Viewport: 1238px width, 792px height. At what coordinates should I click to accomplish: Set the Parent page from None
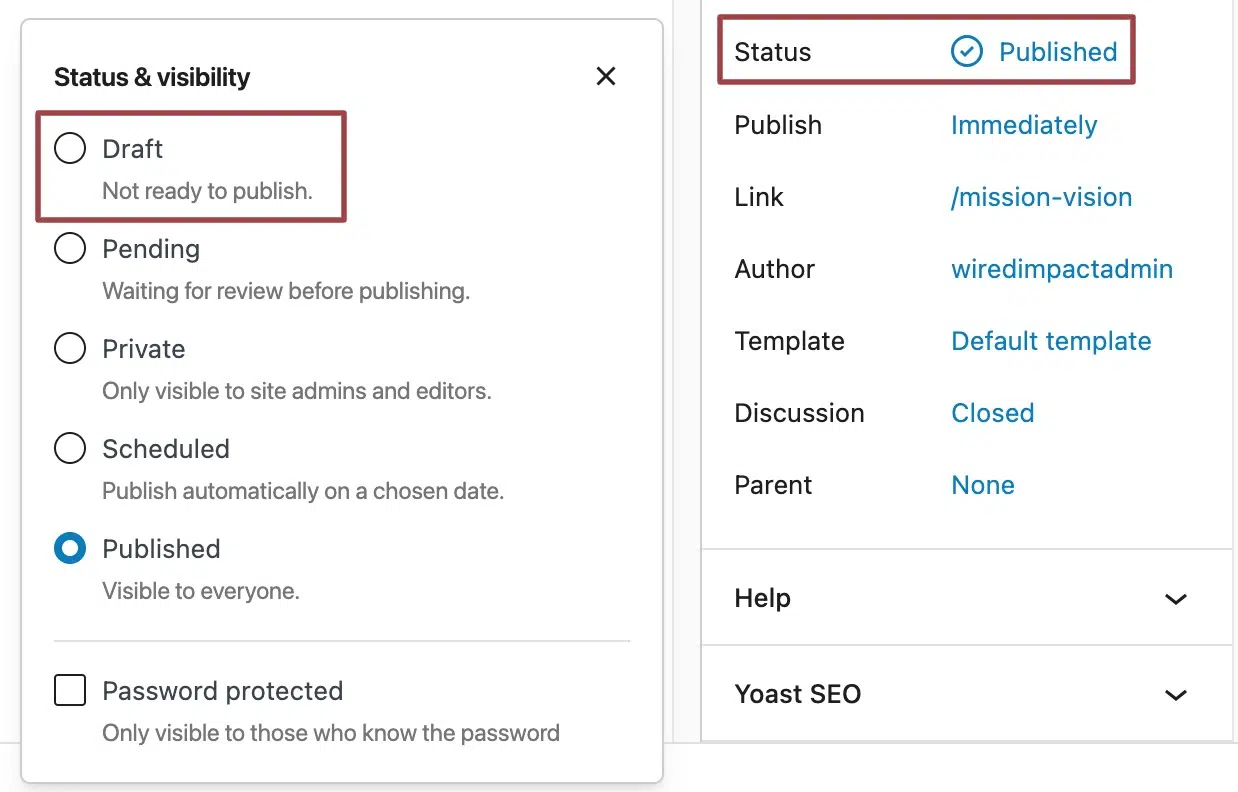[983, 485]
